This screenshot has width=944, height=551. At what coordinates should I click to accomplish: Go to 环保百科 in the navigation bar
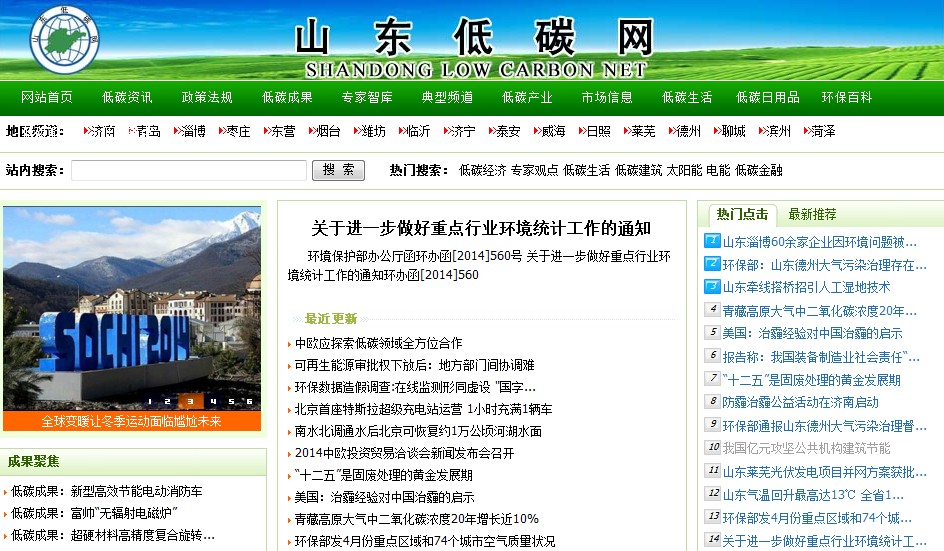point(847,97)
